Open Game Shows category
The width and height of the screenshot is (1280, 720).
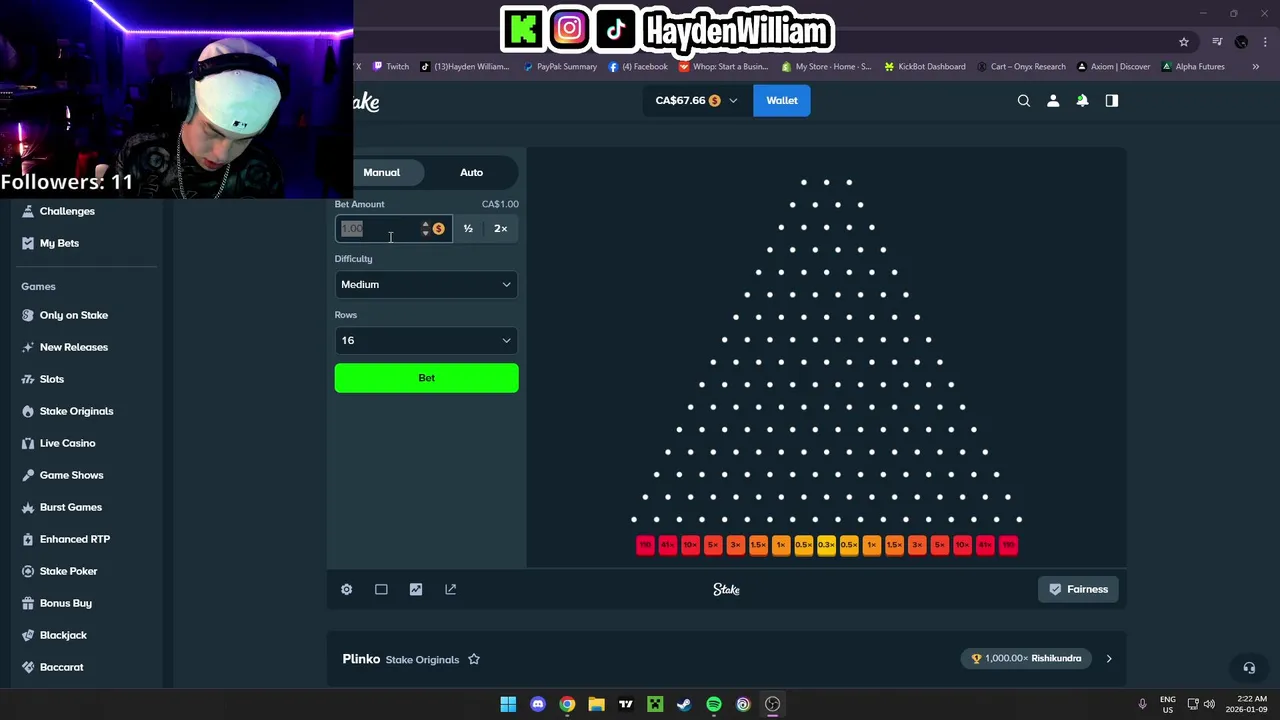71,475
